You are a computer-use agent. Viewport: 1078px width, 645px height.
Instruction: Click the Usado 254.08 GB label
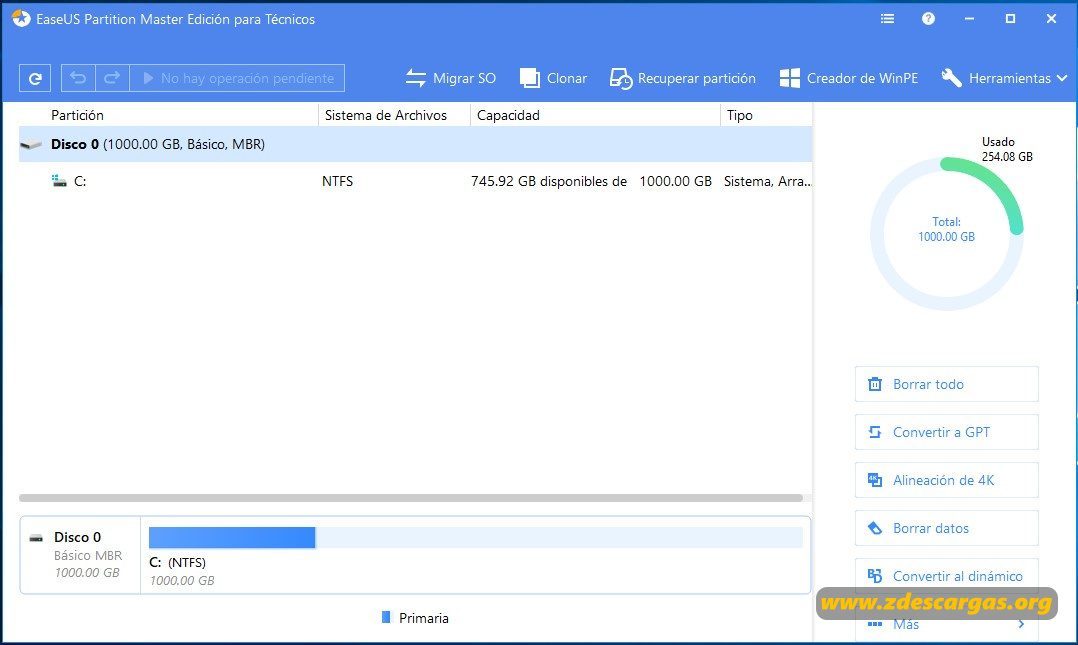1007,149
